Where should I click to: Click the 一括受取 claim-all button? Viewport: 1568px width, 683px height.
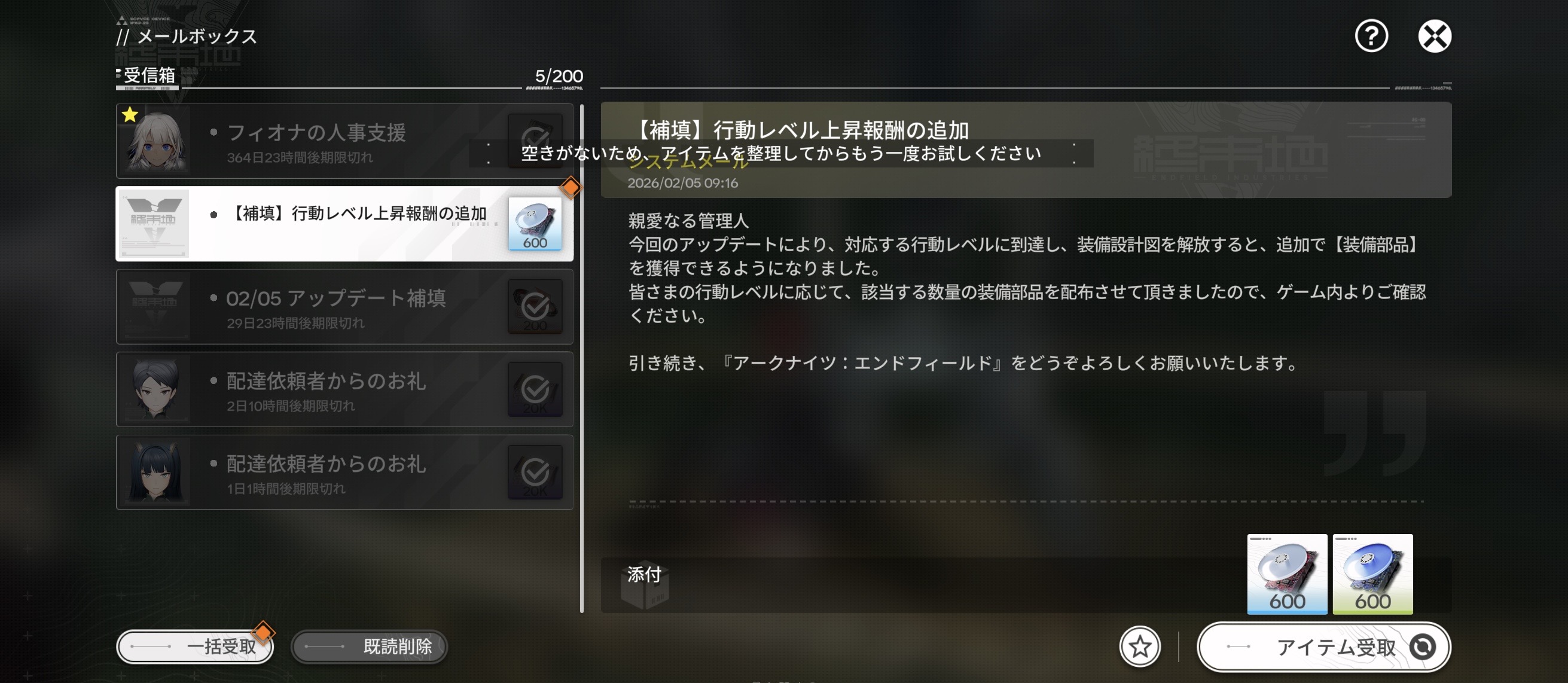click(x=195, y=647)
